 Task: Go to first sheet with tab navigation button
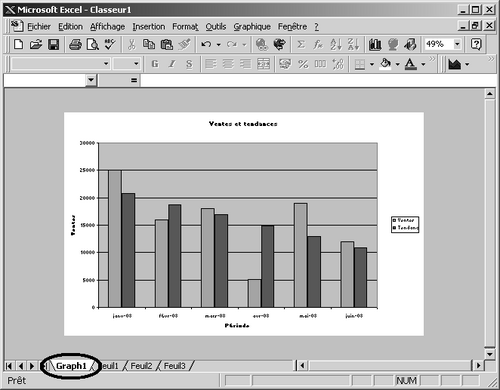(9, 366)
